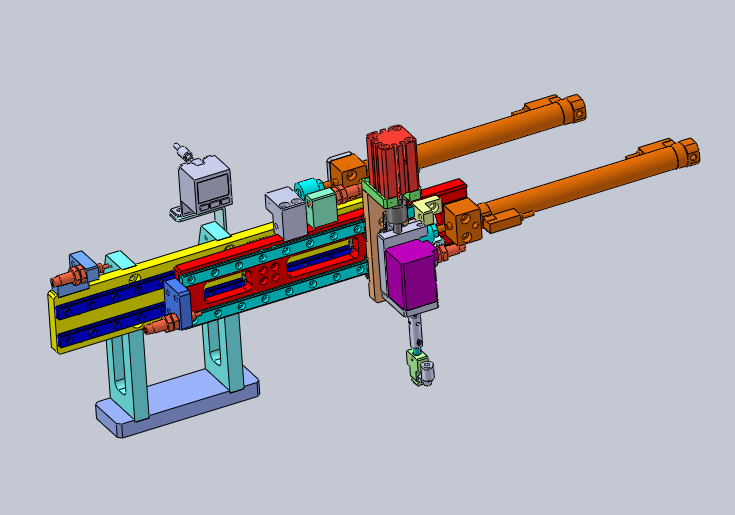Click the light blue rectangular base plate
735x515 pixels.
tap(178, 402)
